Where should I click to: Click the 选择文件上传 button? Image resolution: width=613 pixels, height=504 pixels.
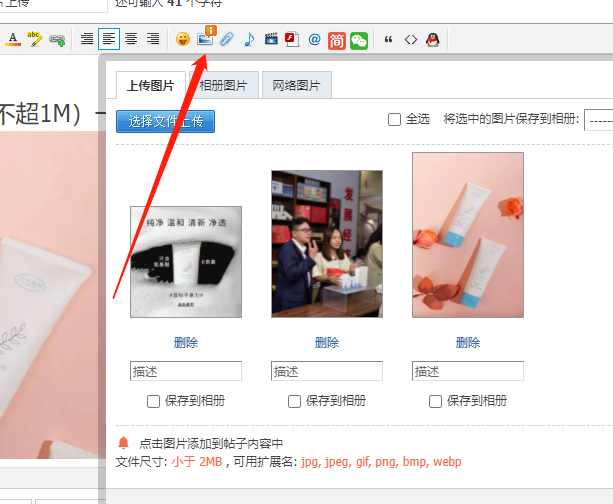click(x=165, y=121)
